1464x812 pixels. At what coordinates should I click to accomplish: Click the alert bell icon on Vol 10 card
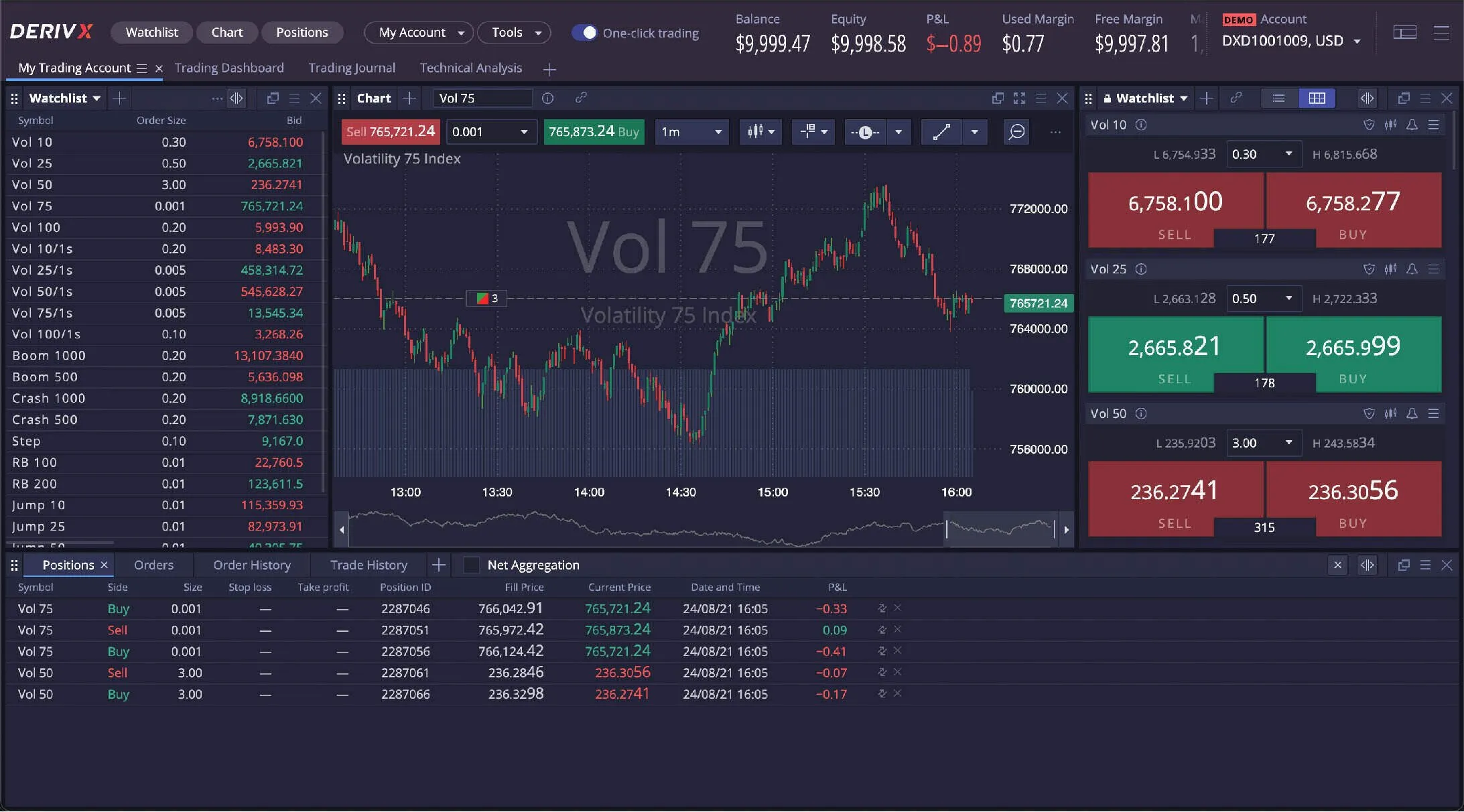1412,125
